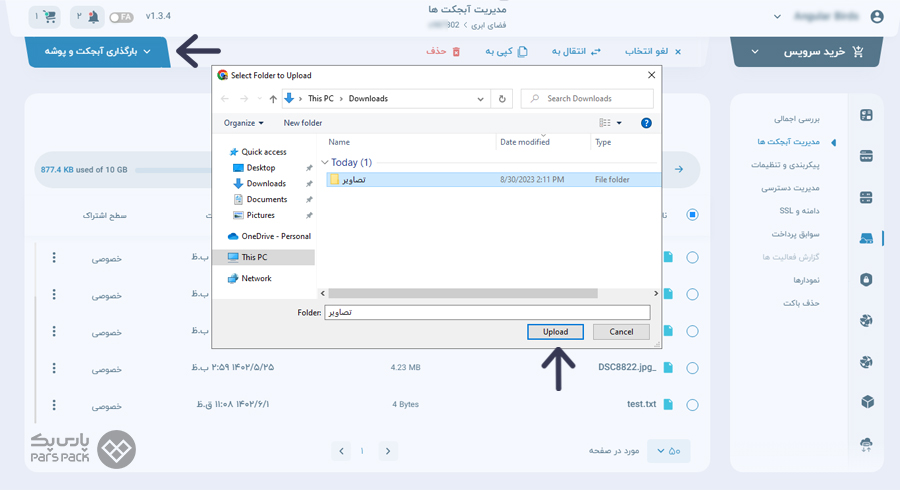This screenshot has width=900, height=490.
Task: Toggle the select-all checkbox in table header
Action: 692,215
